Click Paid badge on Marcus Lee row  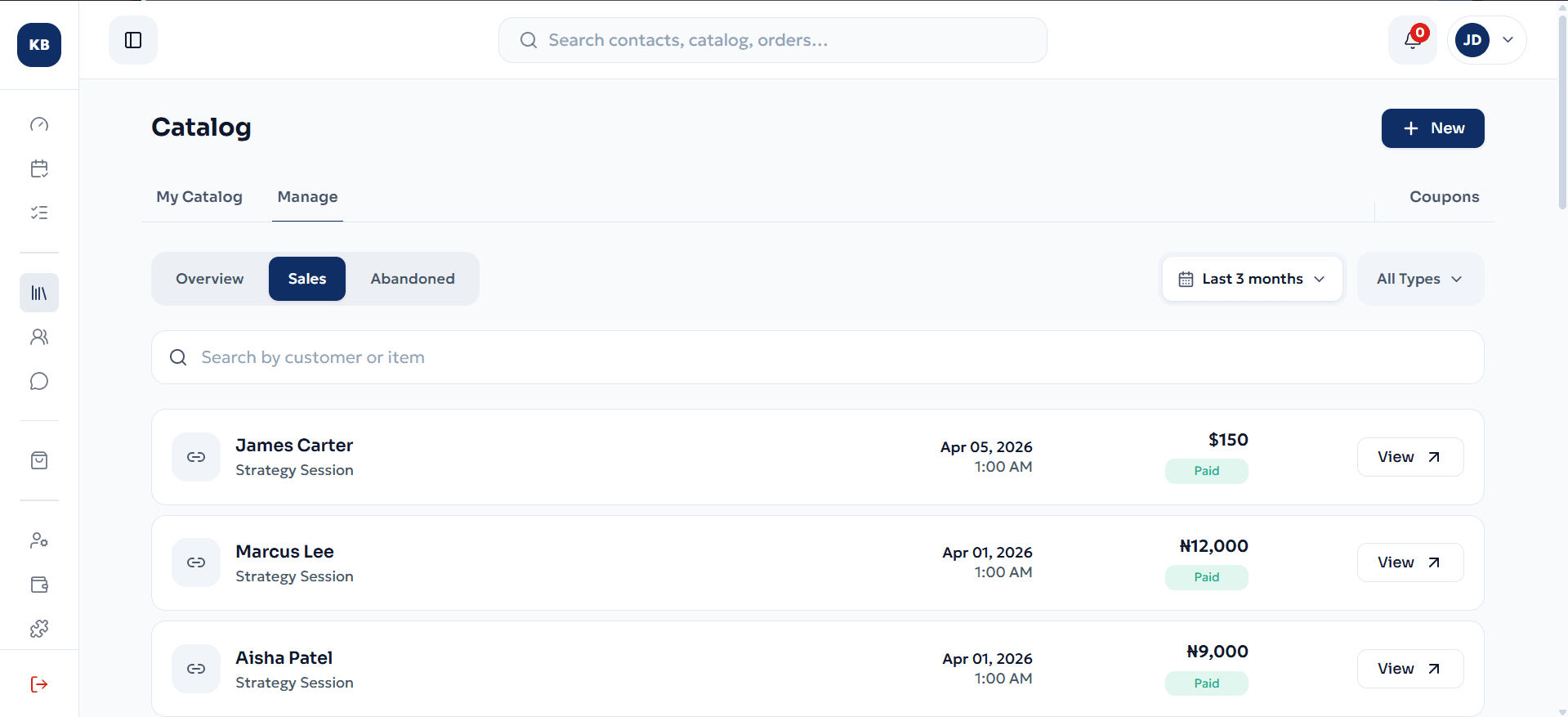click(x=1206, y=577)
